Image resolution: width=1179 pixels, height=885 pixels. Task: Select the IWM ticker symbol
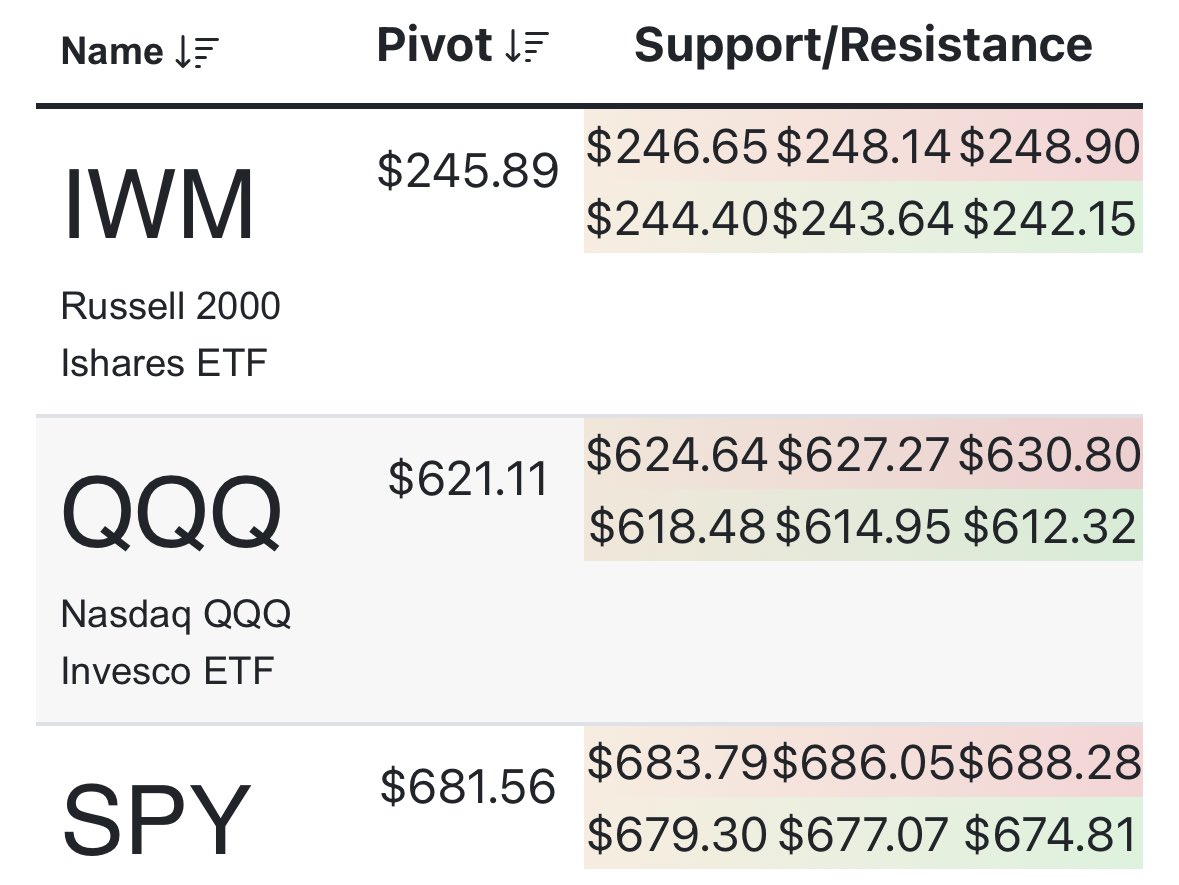159,205
